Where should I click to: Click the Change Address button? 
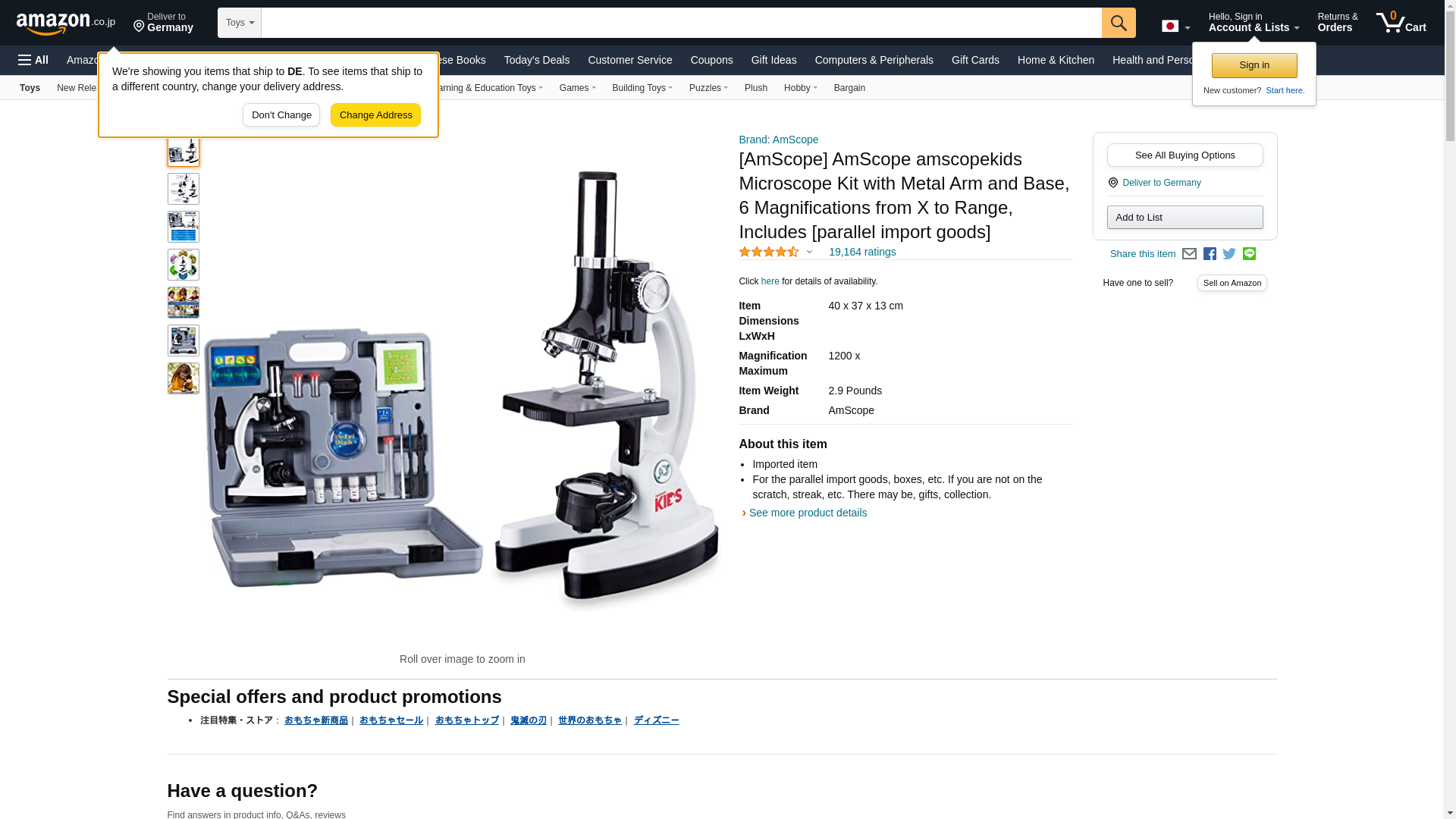tap(375, 115)
